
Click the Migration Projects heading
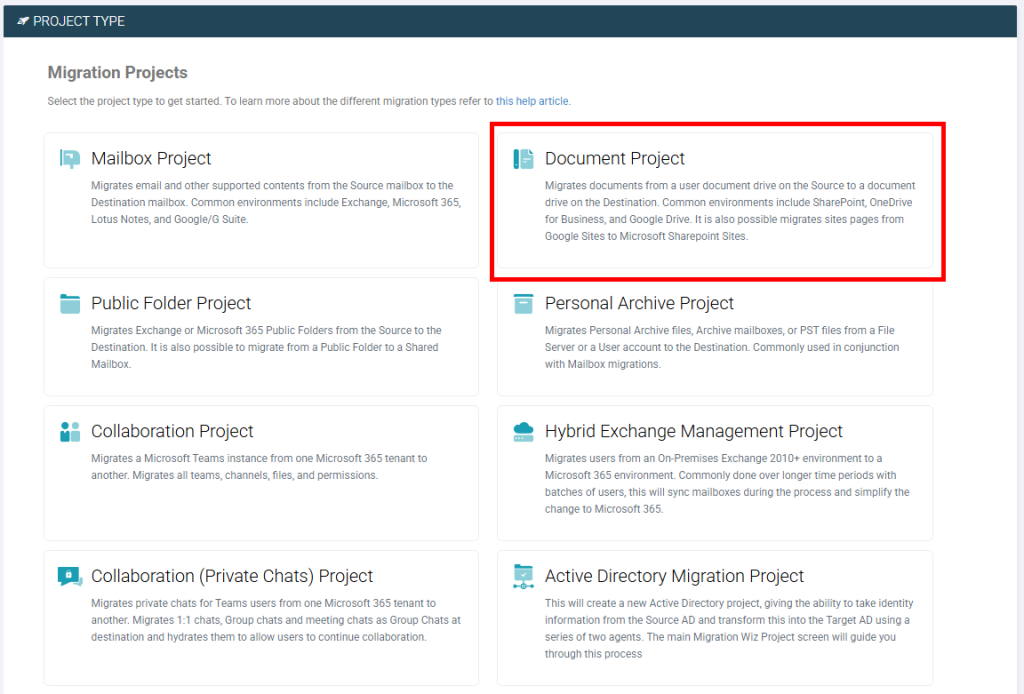[x=118, y=72]
